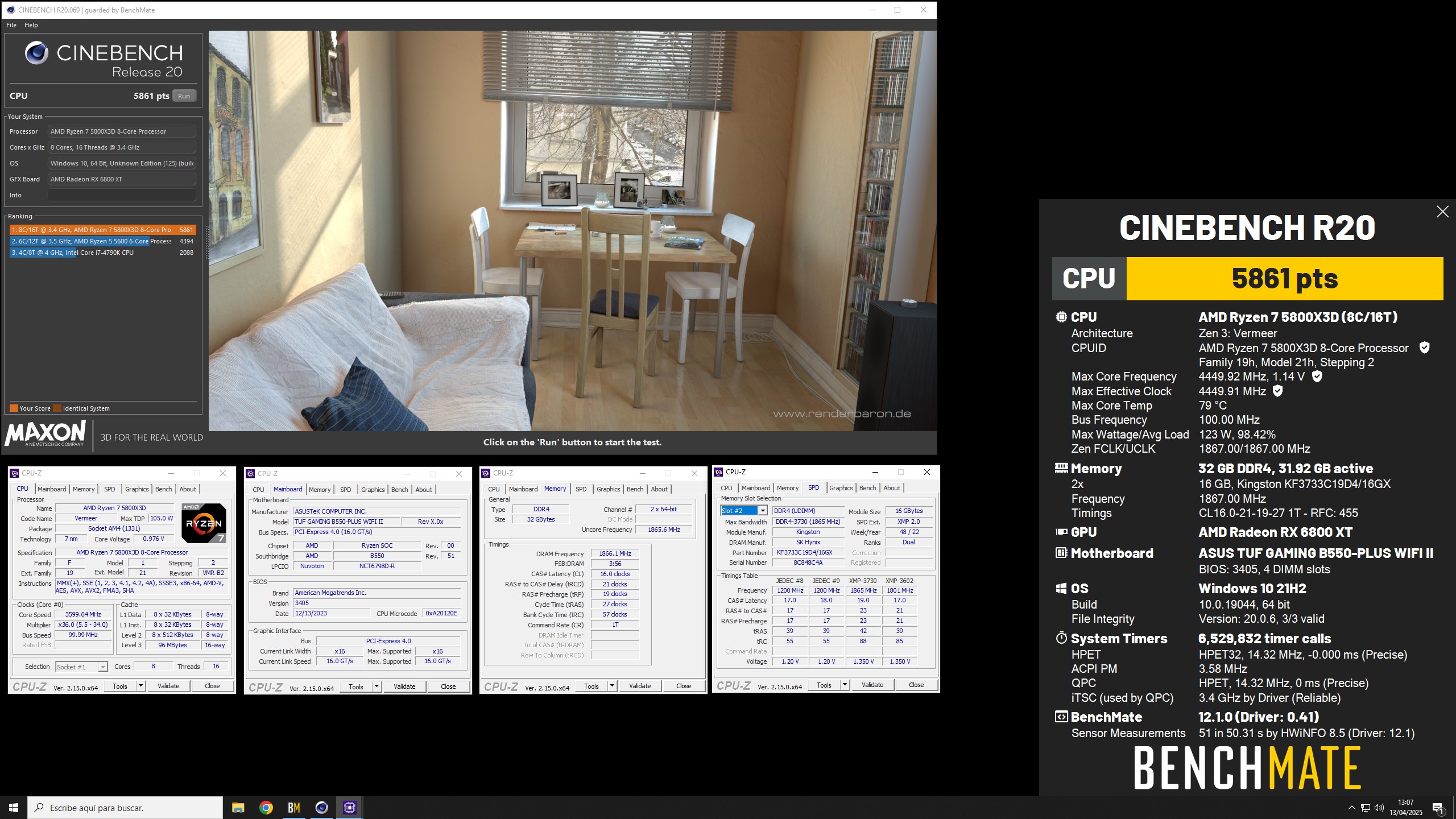This screenshot has height=819, width=1456.
Task: Click Close in CPU-Z Memory window
Action: click(x=684, y=686)
